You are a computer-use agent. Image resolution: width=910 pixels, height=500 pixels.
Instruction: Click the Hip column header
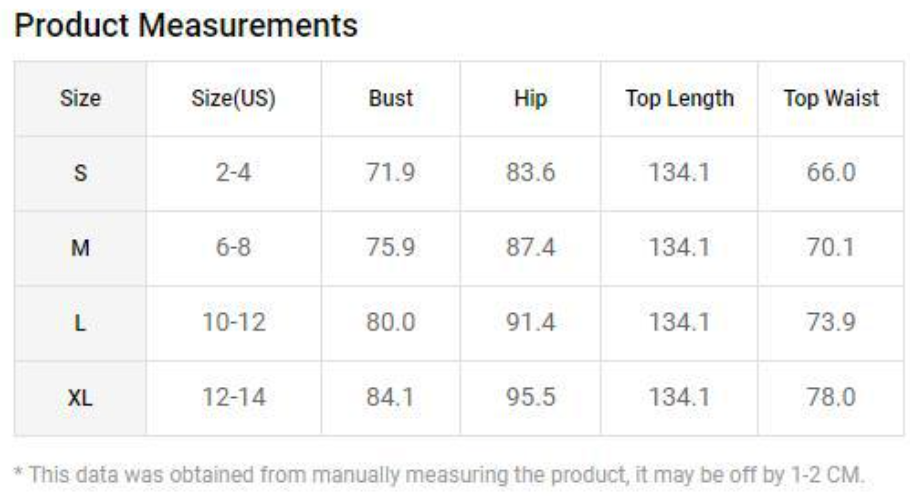[x=530, y=99]
